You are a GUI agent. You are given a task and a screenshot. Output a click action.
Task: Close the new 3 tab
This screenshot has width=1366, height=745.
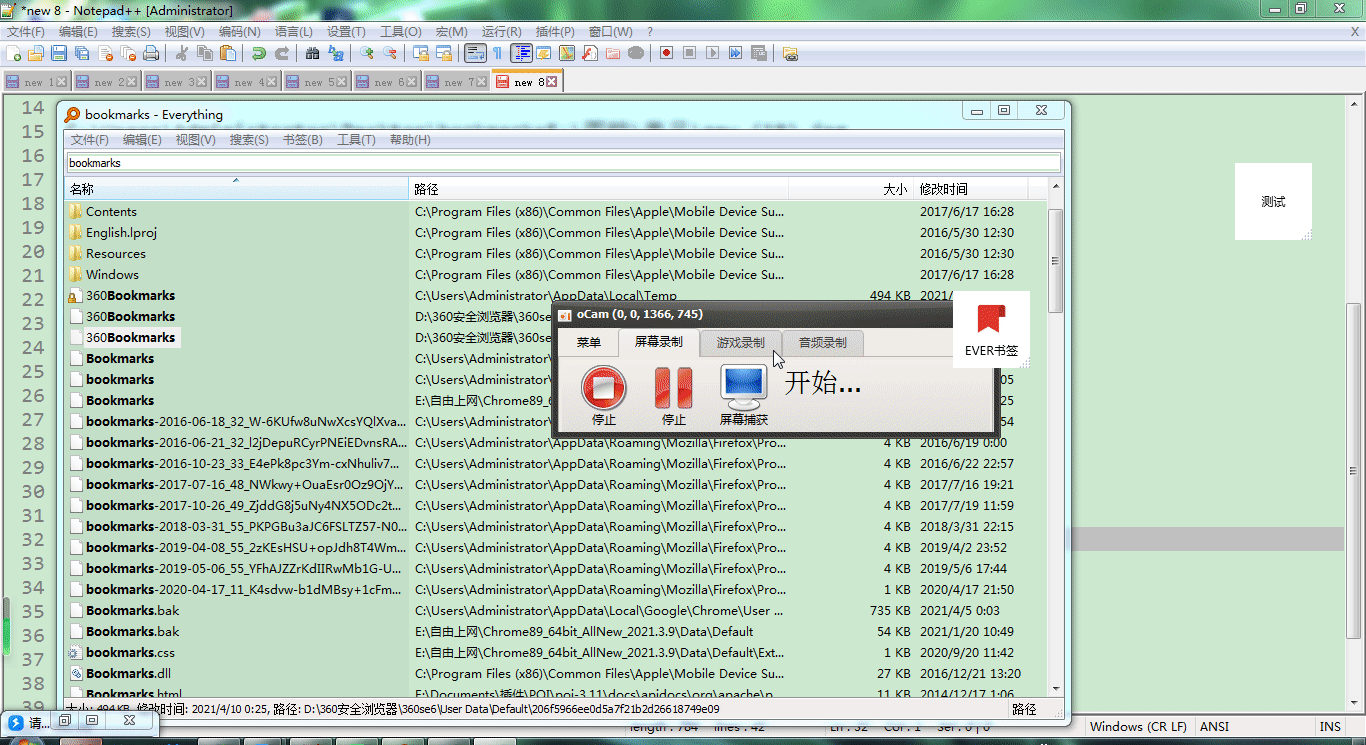(201, 82)
